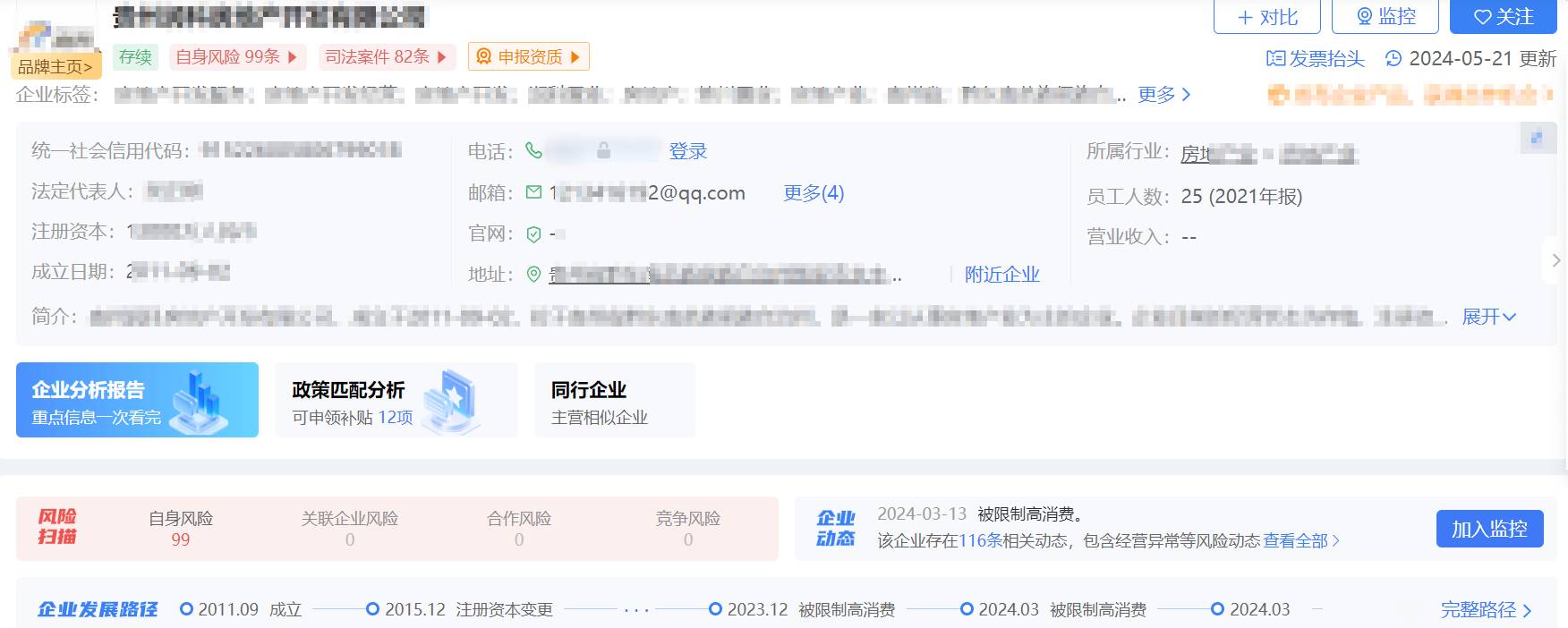Image resolution: width=1568 pixels, height=628 pixels.
Task: Click the email envelope icon
Action: point(533,192)
